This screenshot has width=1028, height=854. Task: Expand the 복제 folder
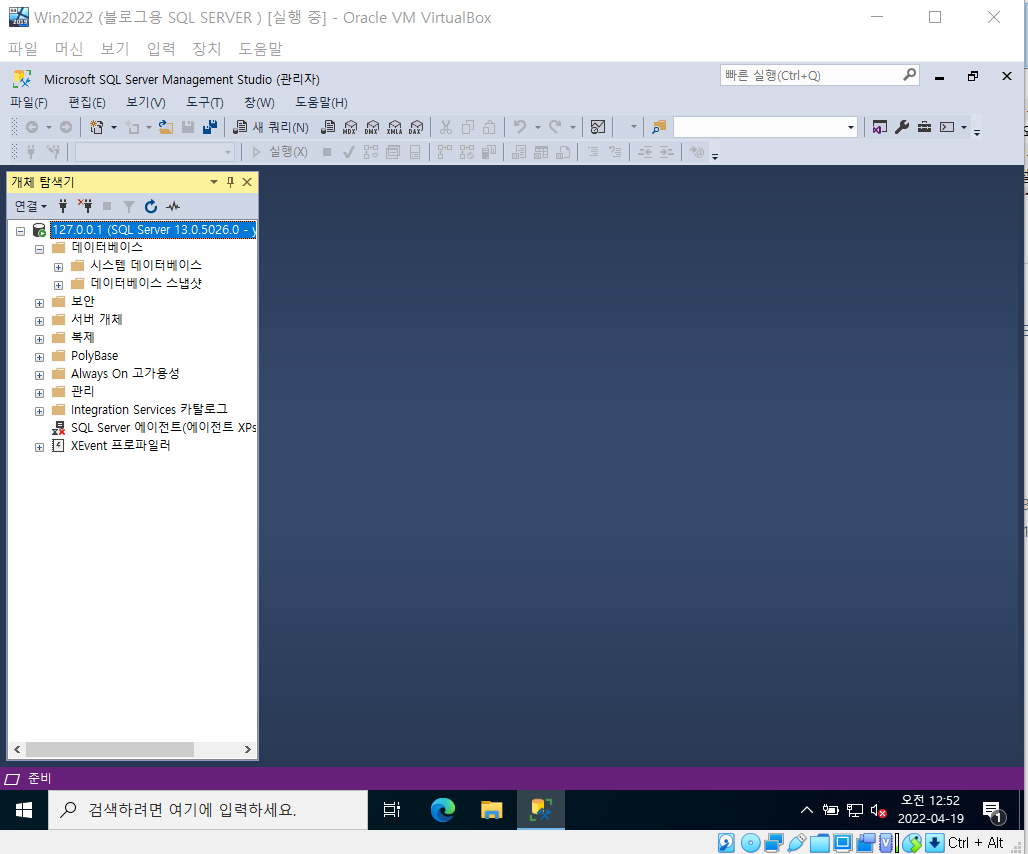[39, 339]
